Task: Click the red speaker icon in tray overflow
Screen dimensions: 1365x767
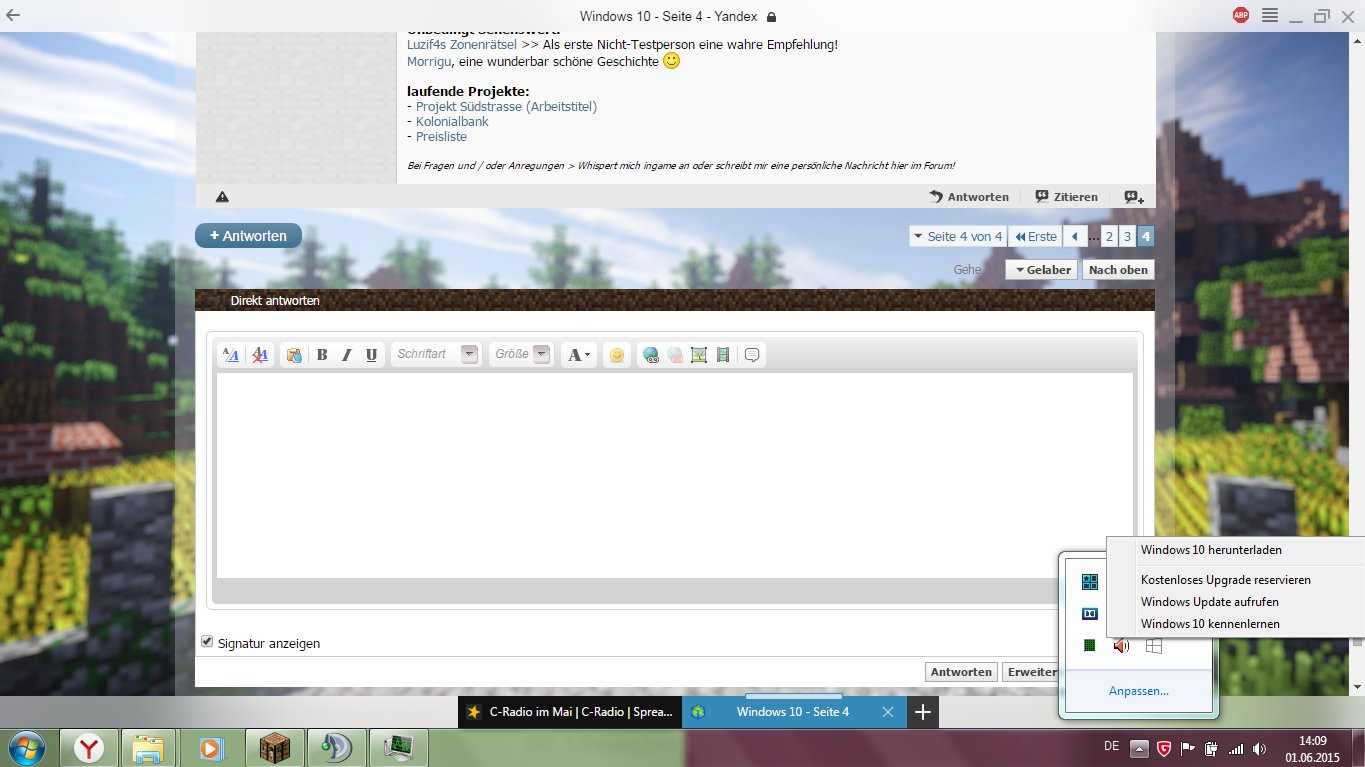Action: (x=1122, y=646)
